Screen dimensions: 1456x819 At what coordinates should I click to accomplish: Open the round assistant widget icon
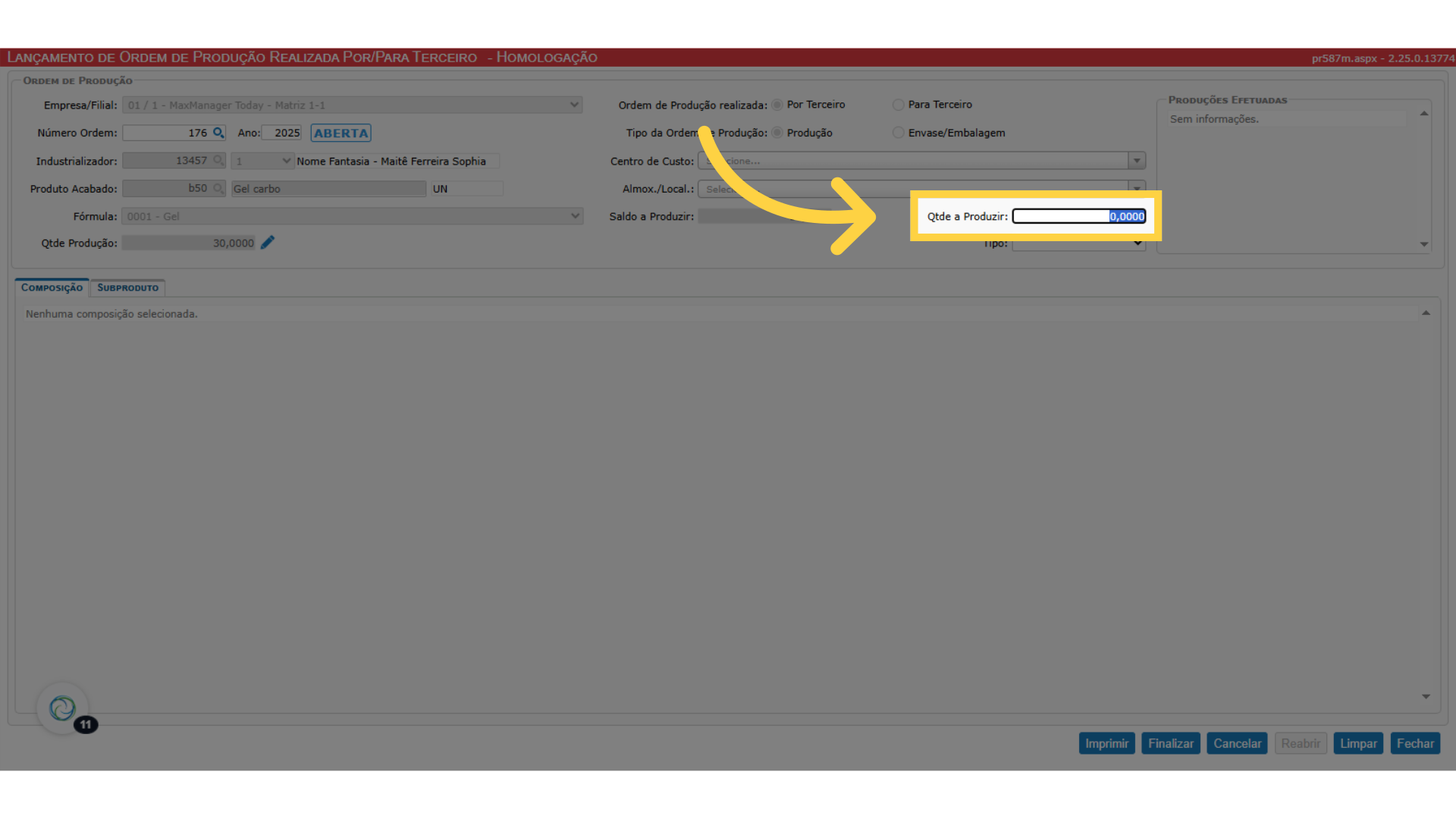tap(62, 708)
